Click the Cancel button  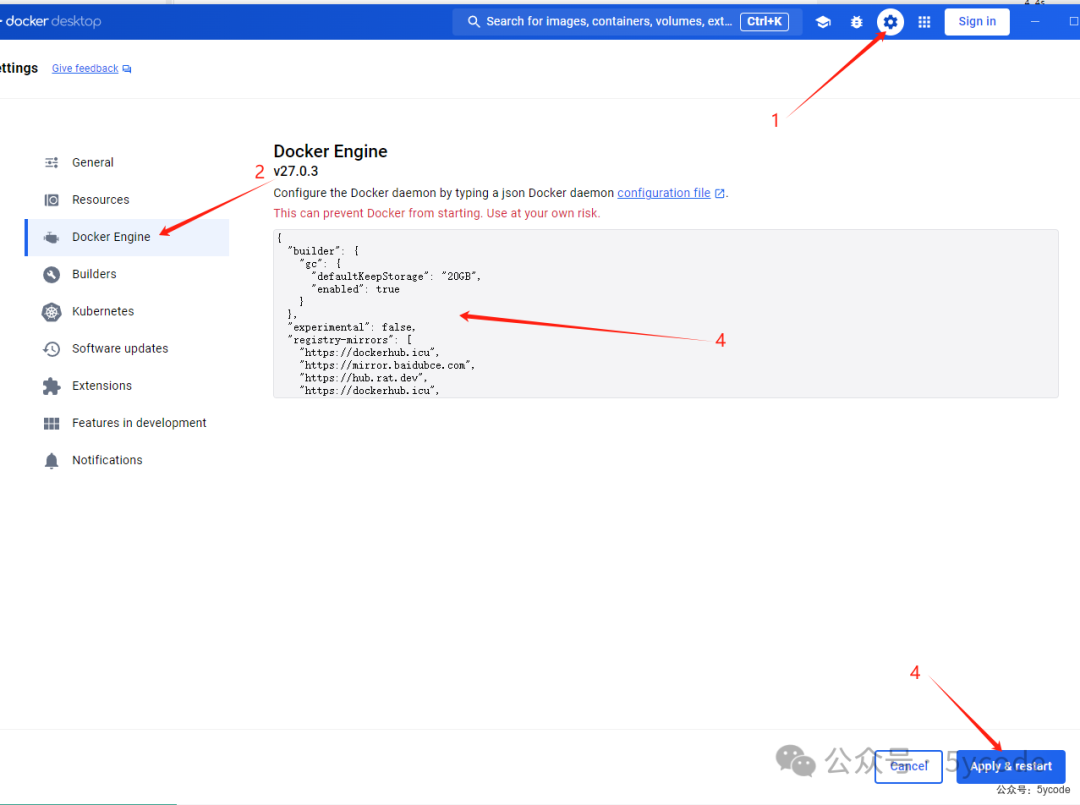(908, 766)
